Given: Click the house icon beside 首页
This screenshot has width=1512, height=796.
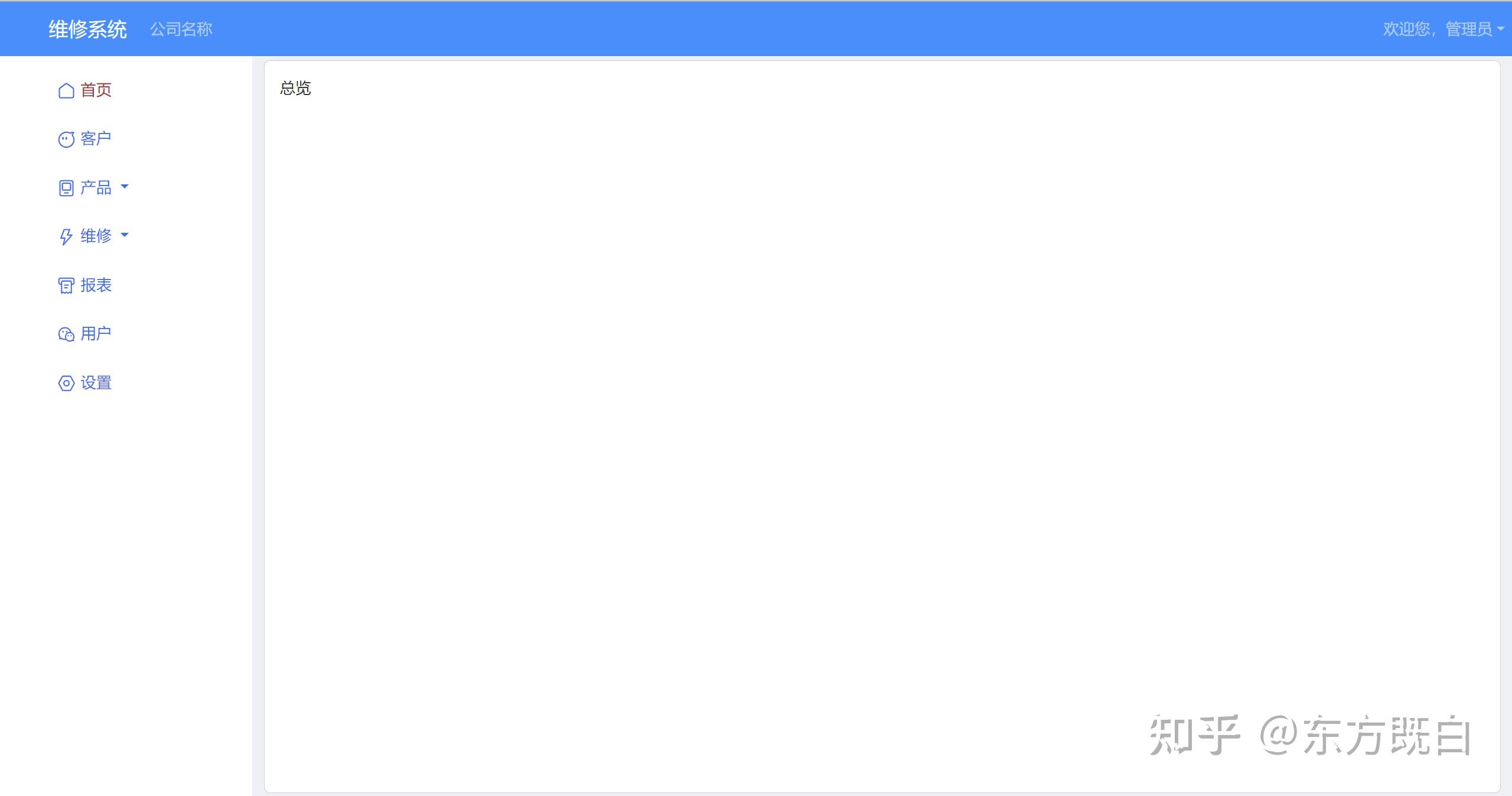Looking at the screenshot, I should (x=66, y=90).
